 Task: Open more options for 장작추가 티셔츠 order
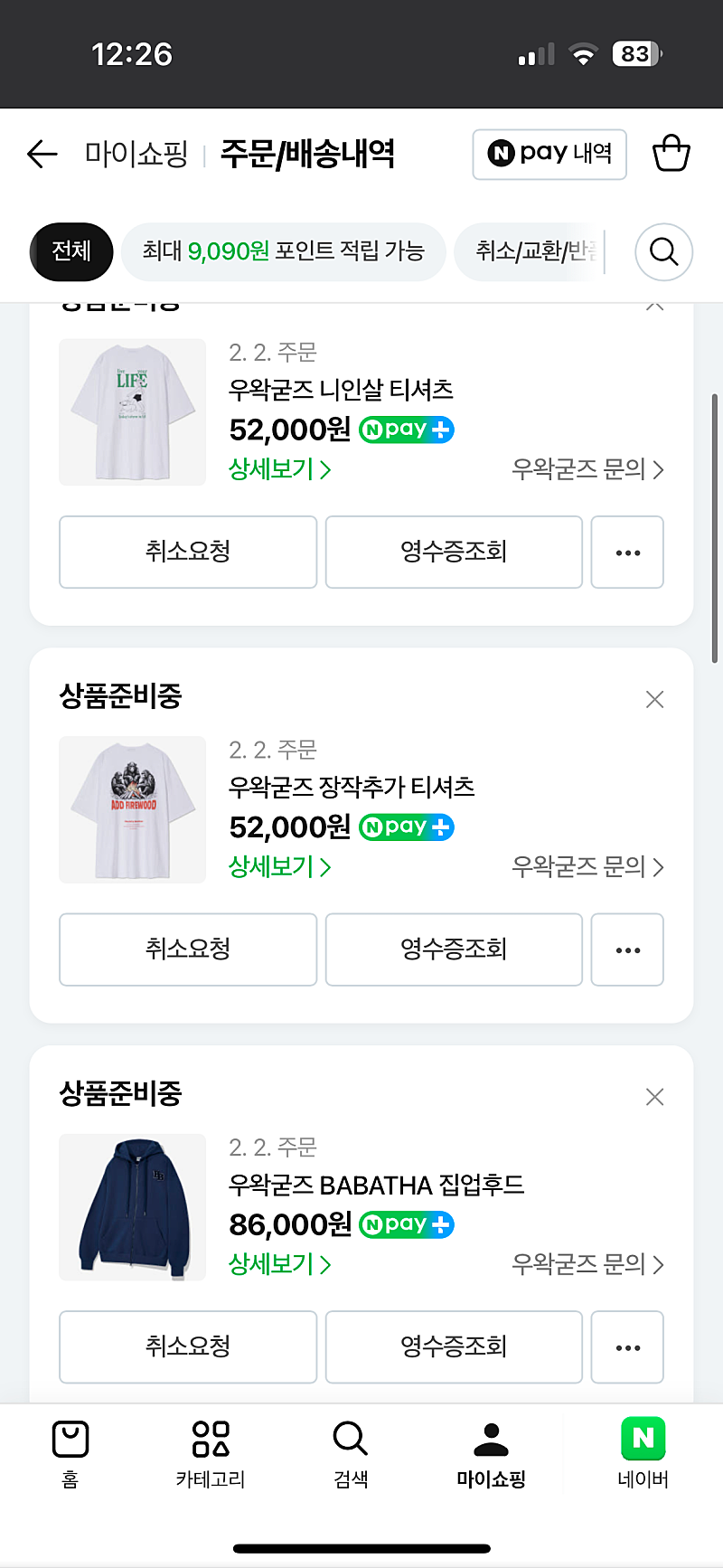pyautogui.click(x=627, y=949)
